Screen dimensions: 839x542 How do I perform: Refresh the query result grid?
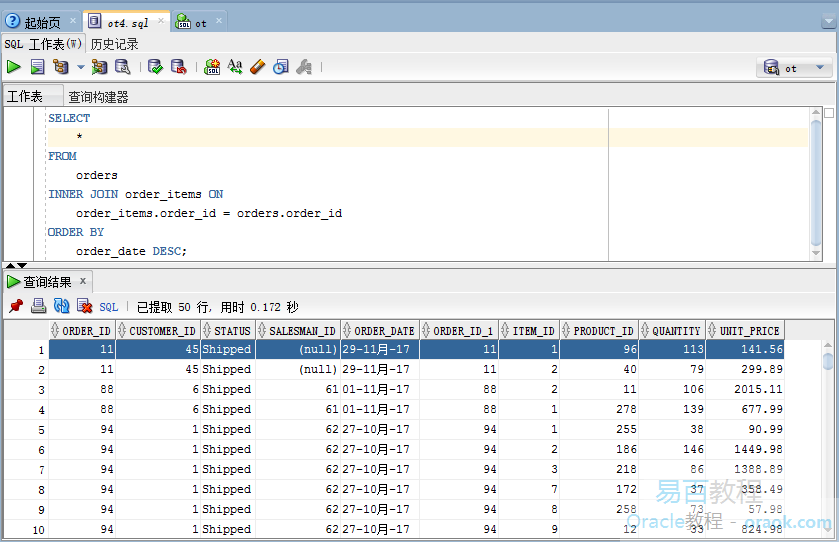point(62,307)
